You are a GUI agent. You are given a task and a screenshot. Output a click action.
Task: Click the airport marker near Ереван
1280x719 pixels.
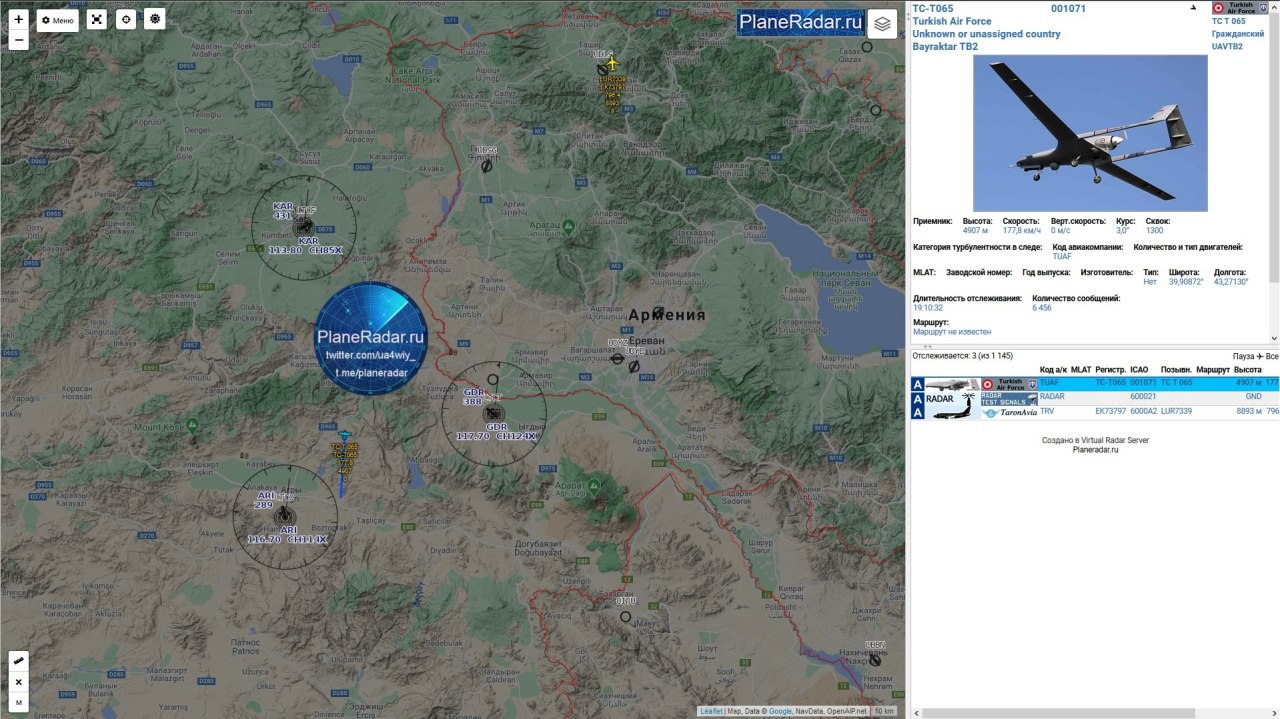[634, 367]
